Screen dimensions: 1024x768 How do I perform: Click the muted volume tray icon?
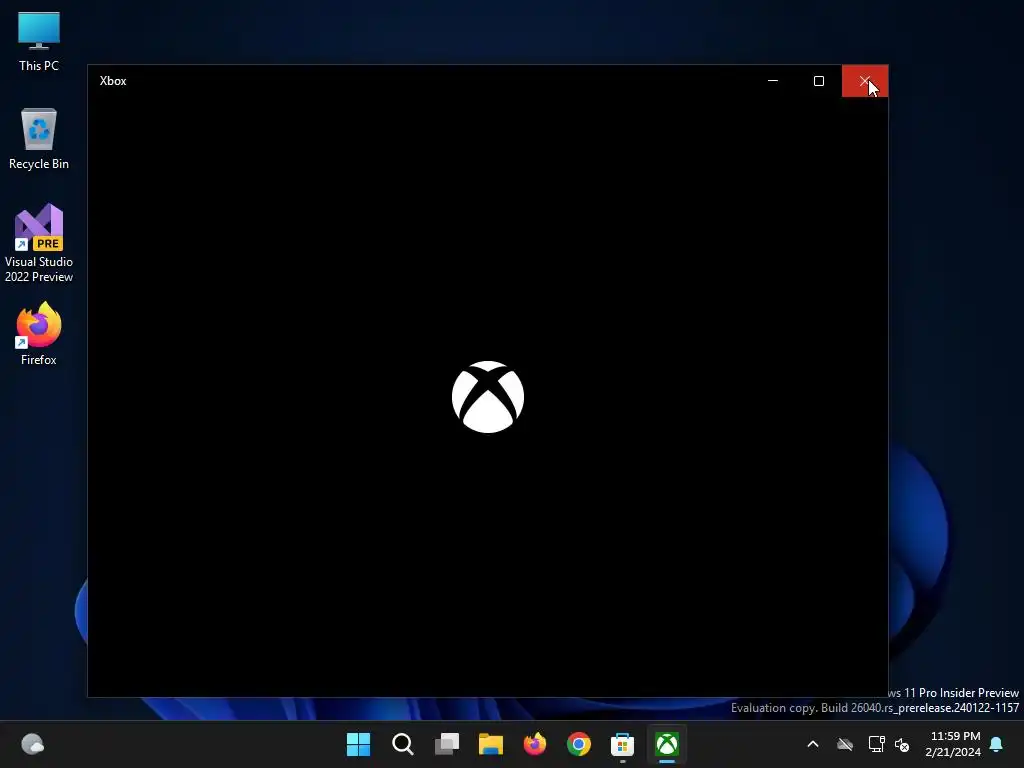pos(902,744)
